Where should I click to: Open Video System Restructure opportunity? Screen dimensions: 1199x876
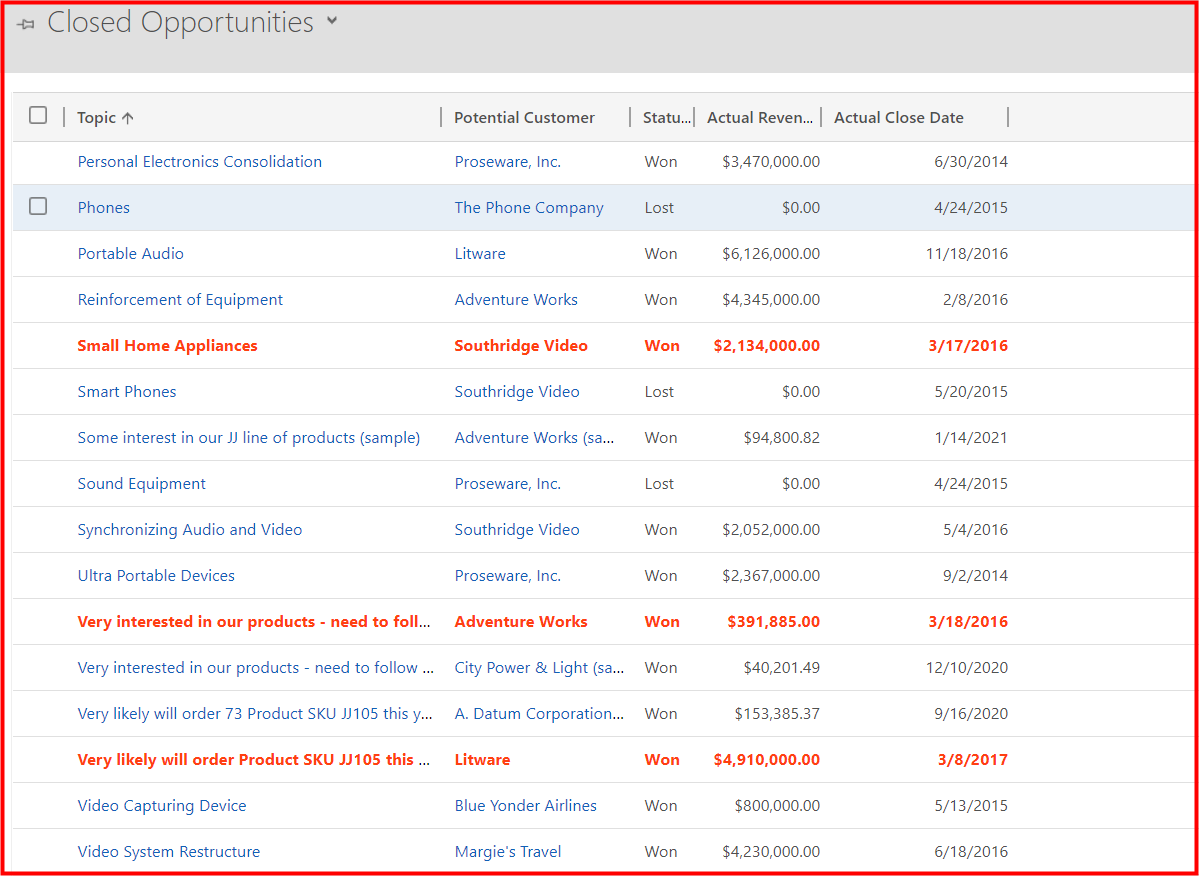pos(169,852)
